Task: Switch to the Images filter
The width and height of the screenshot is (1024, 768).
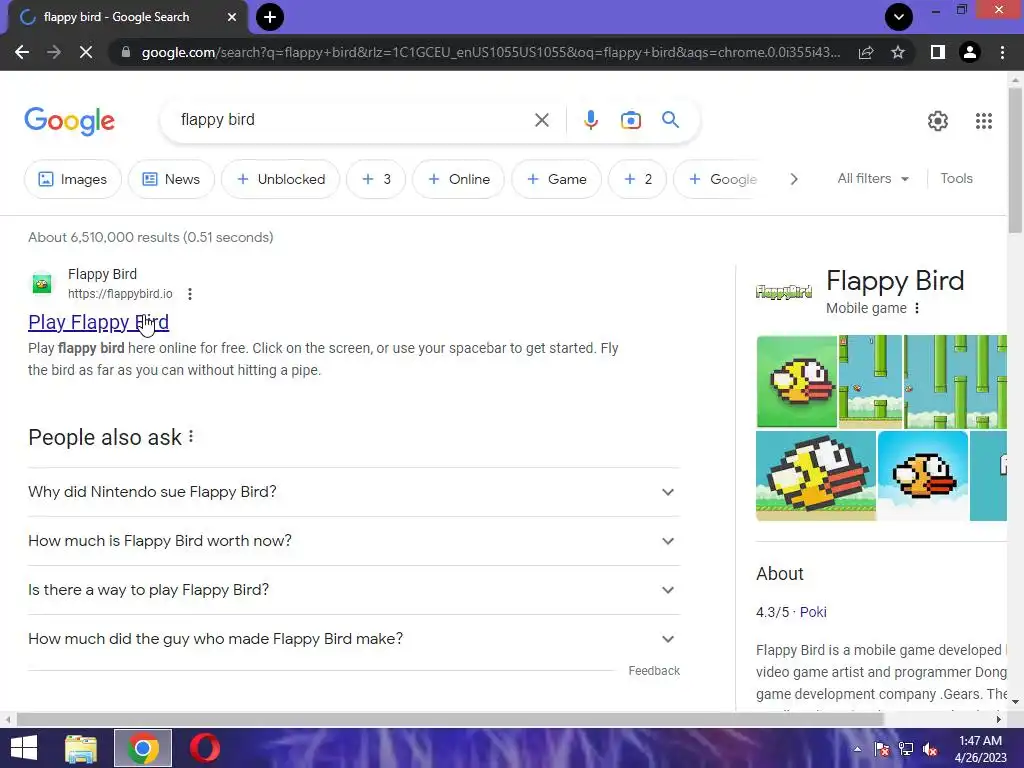Action: pos(72,179)
